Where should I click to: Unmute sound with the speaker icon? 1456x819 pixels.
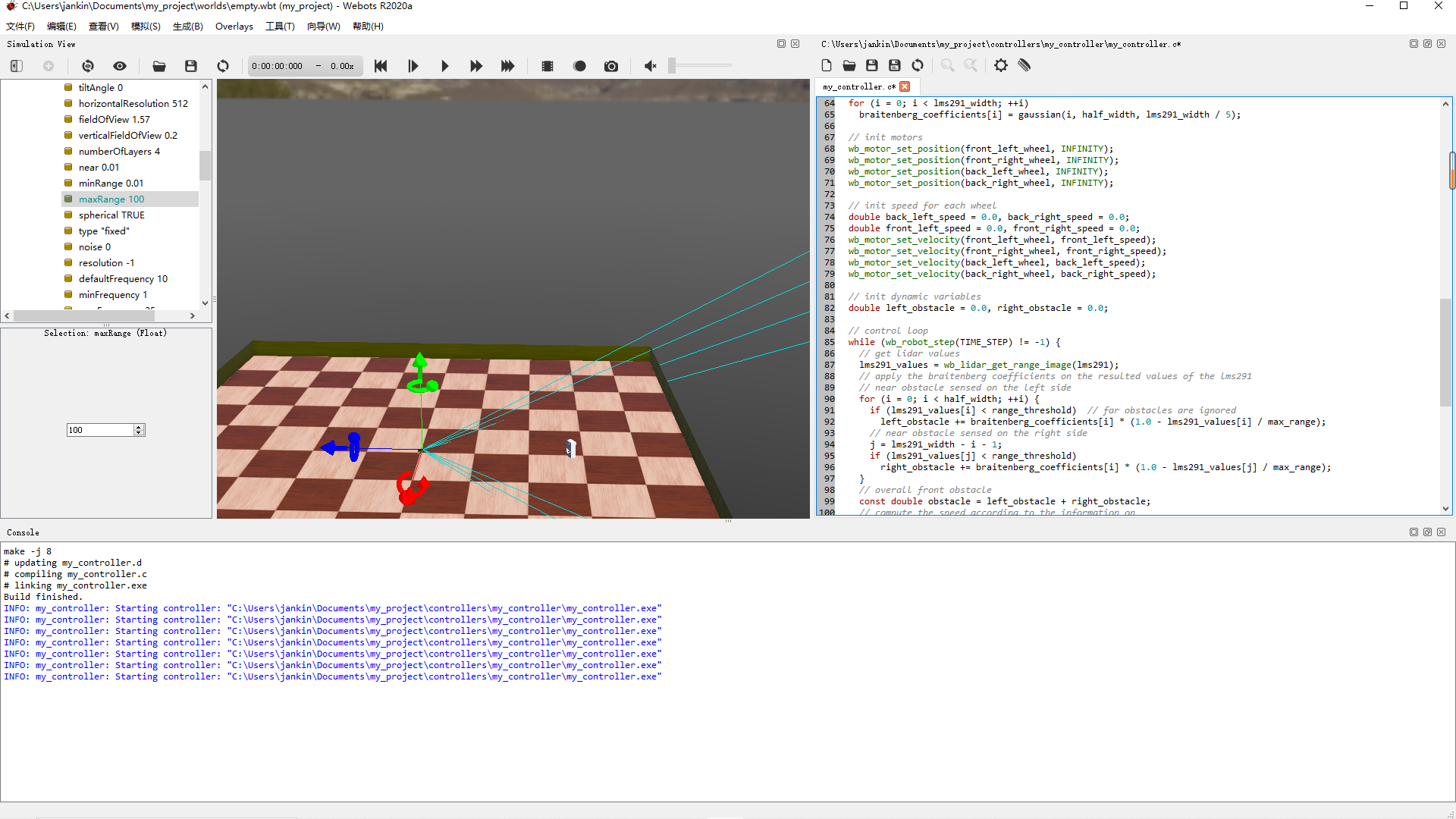click(x=650, y=66)
